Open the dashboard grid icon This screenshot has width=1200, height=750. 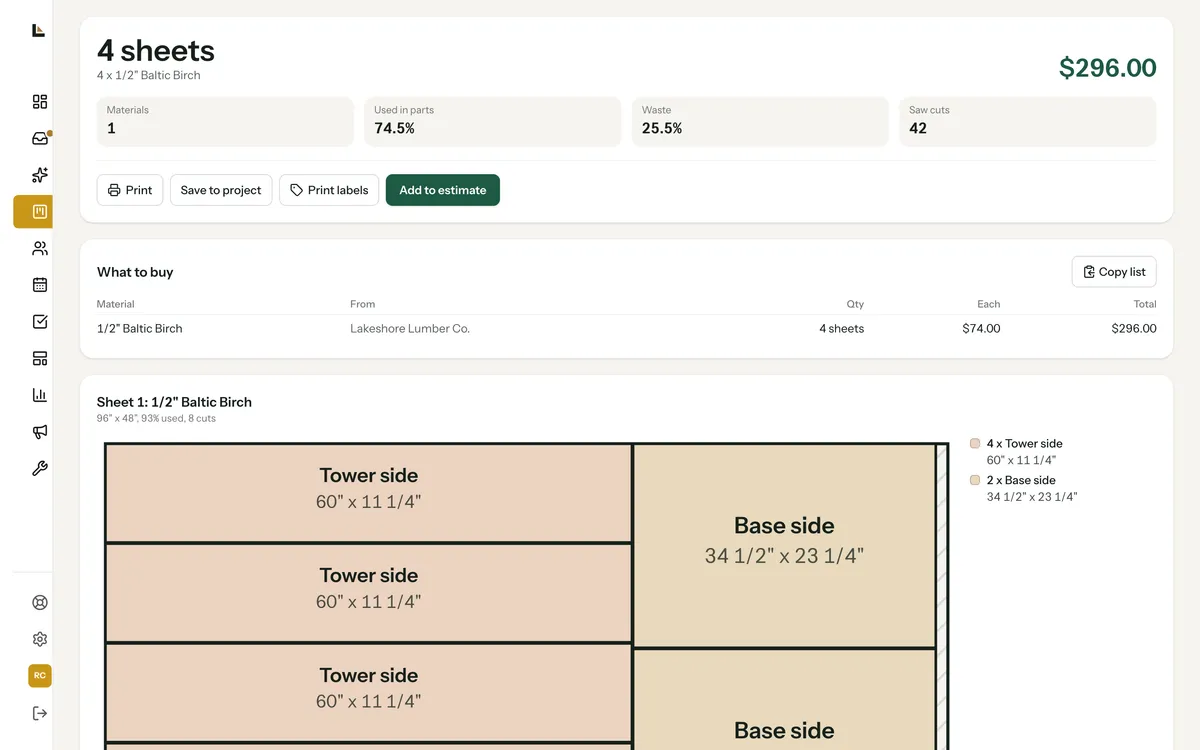pos(40,101)
